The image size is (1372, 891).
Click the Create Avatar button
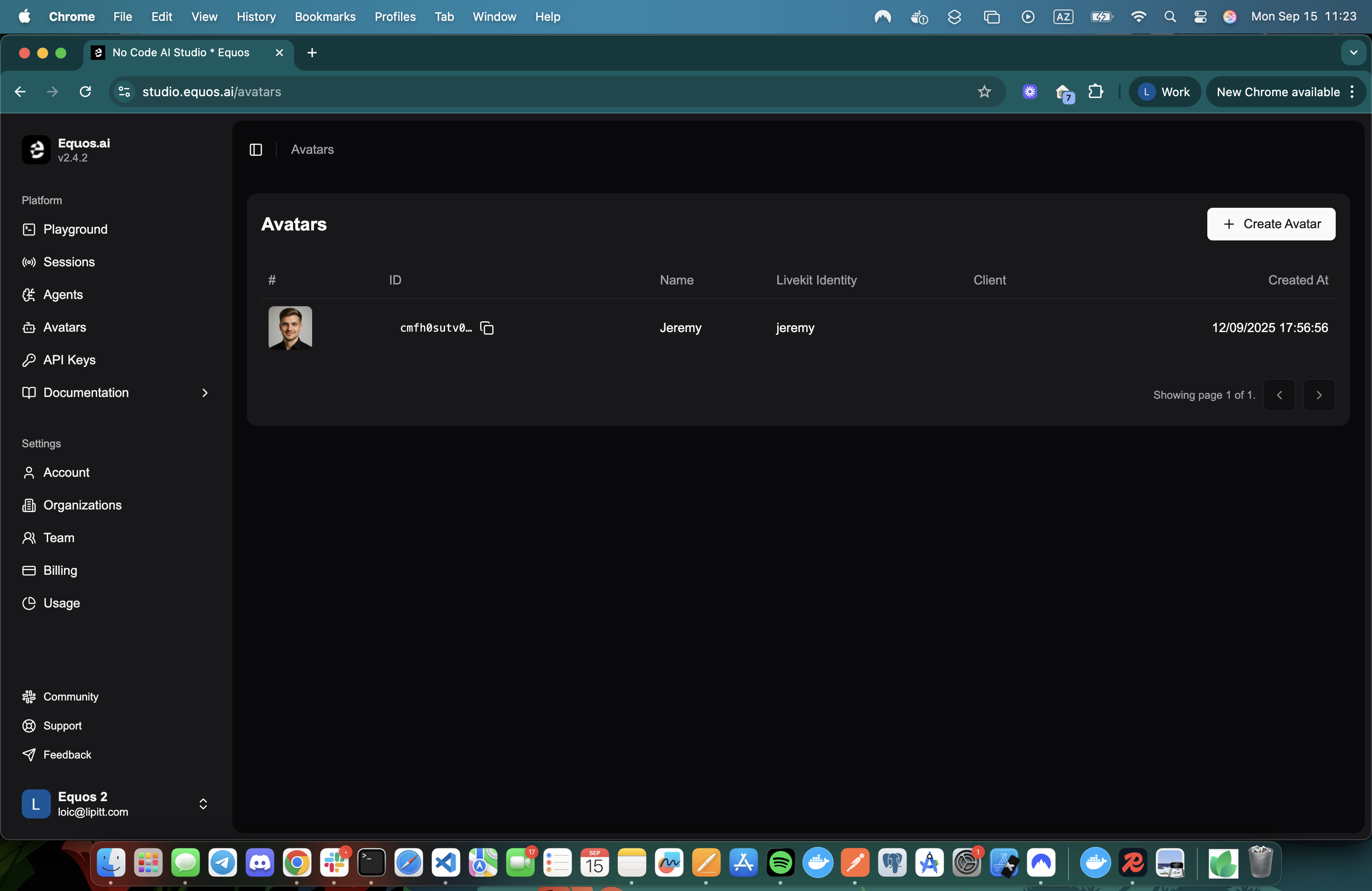pyautogui.click(x=1270, y=224)
